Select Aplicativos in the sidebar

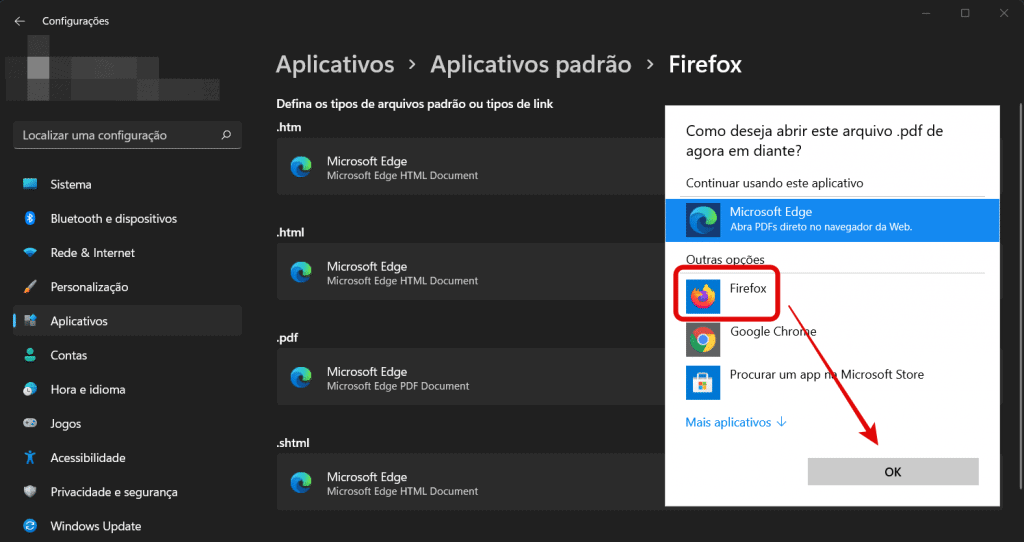(x=127, y=321)
